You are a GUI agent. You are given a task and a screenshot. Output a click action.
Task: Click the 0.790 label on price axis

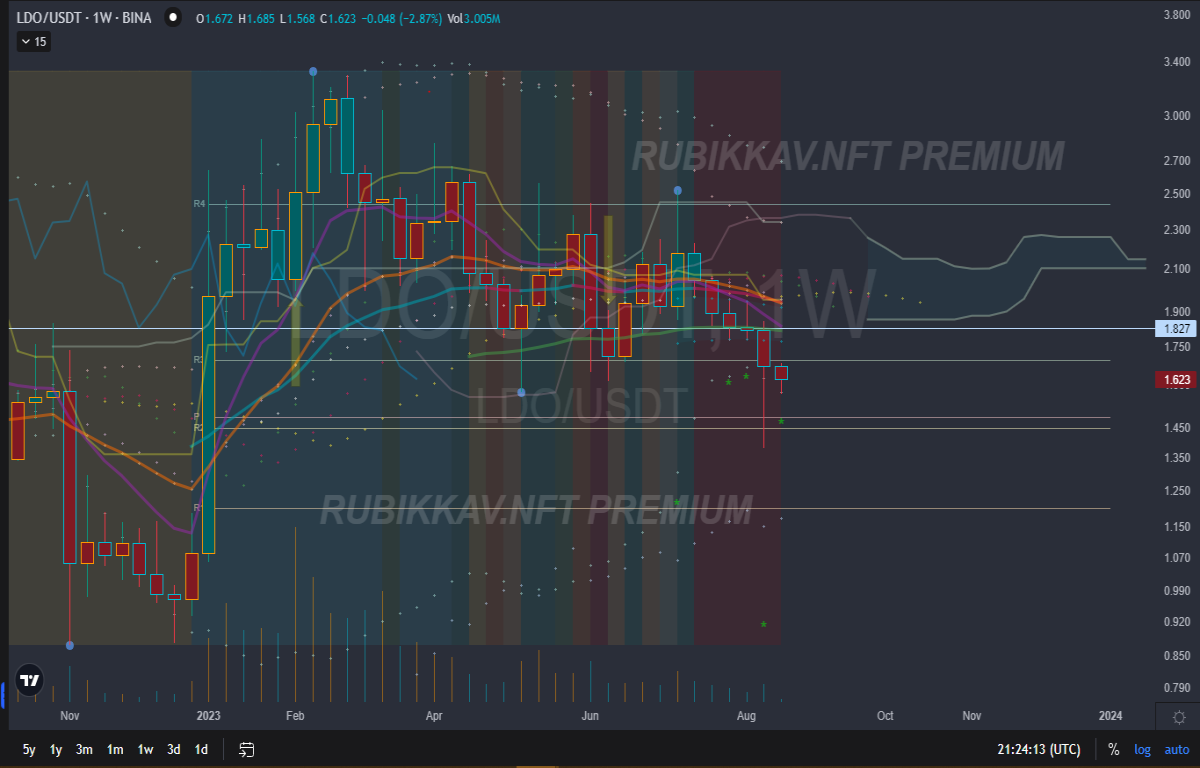coord(1176,687)
